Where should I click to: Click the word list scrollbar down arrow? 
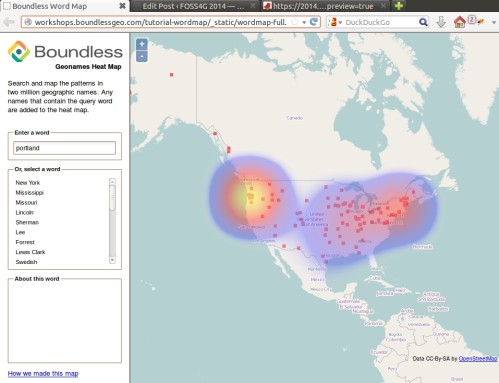click(112, 260)
